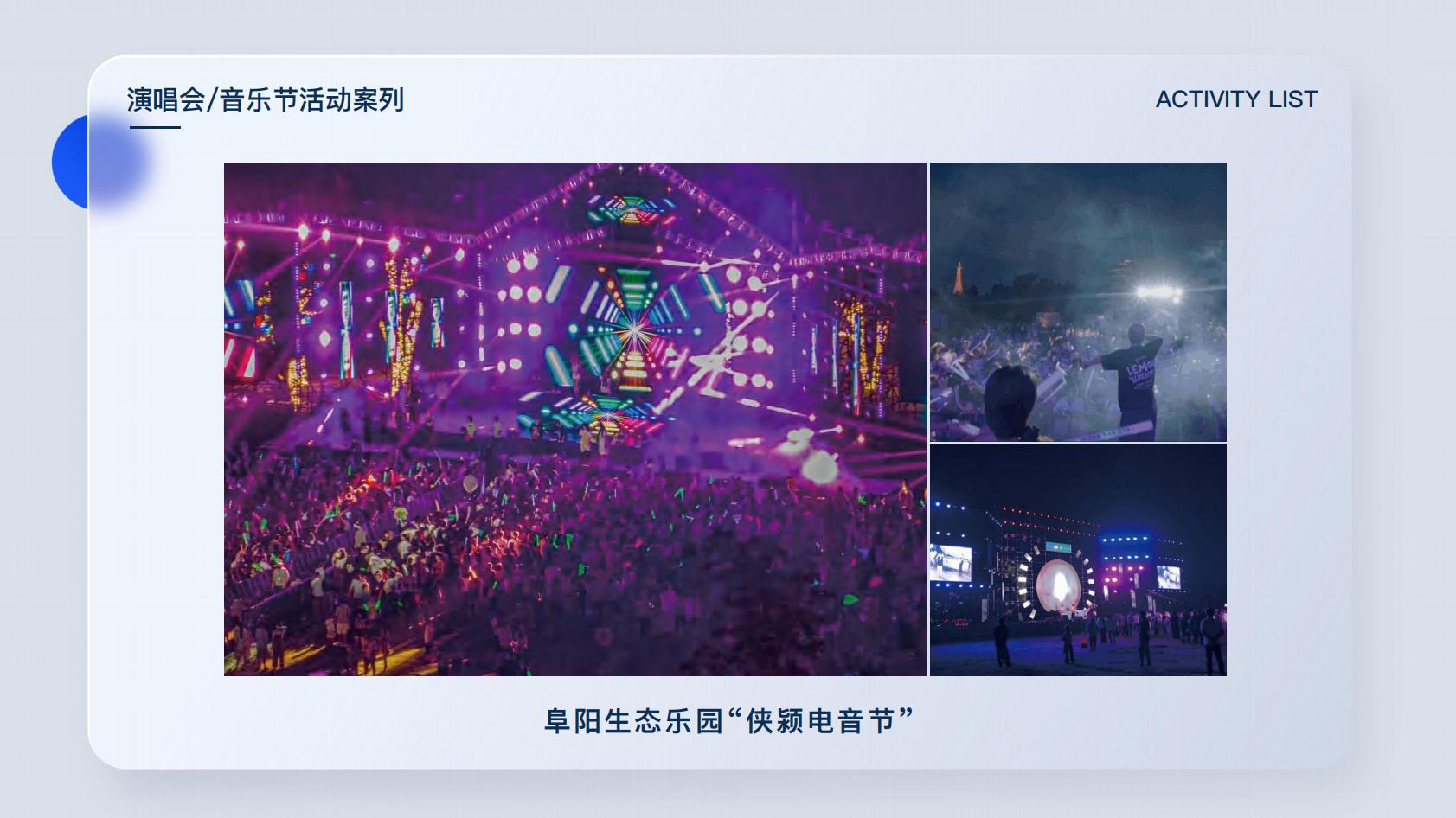Select the foggy crowd photo at upper right
1456x818 pixels.
[x=1078, y=302]
